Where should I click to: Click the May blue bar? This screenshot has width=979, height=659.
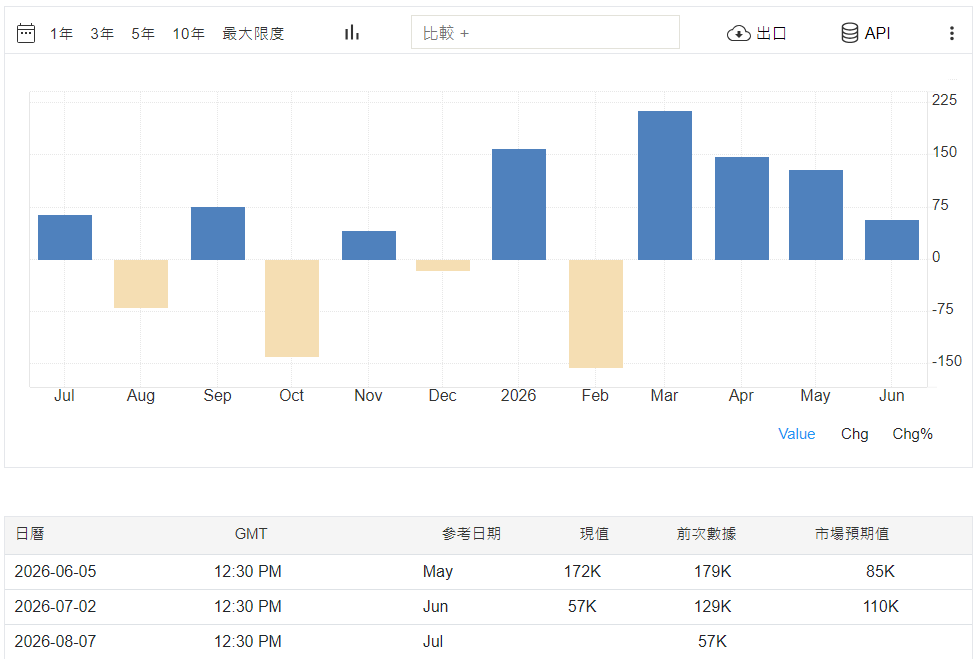click(816, 215)
